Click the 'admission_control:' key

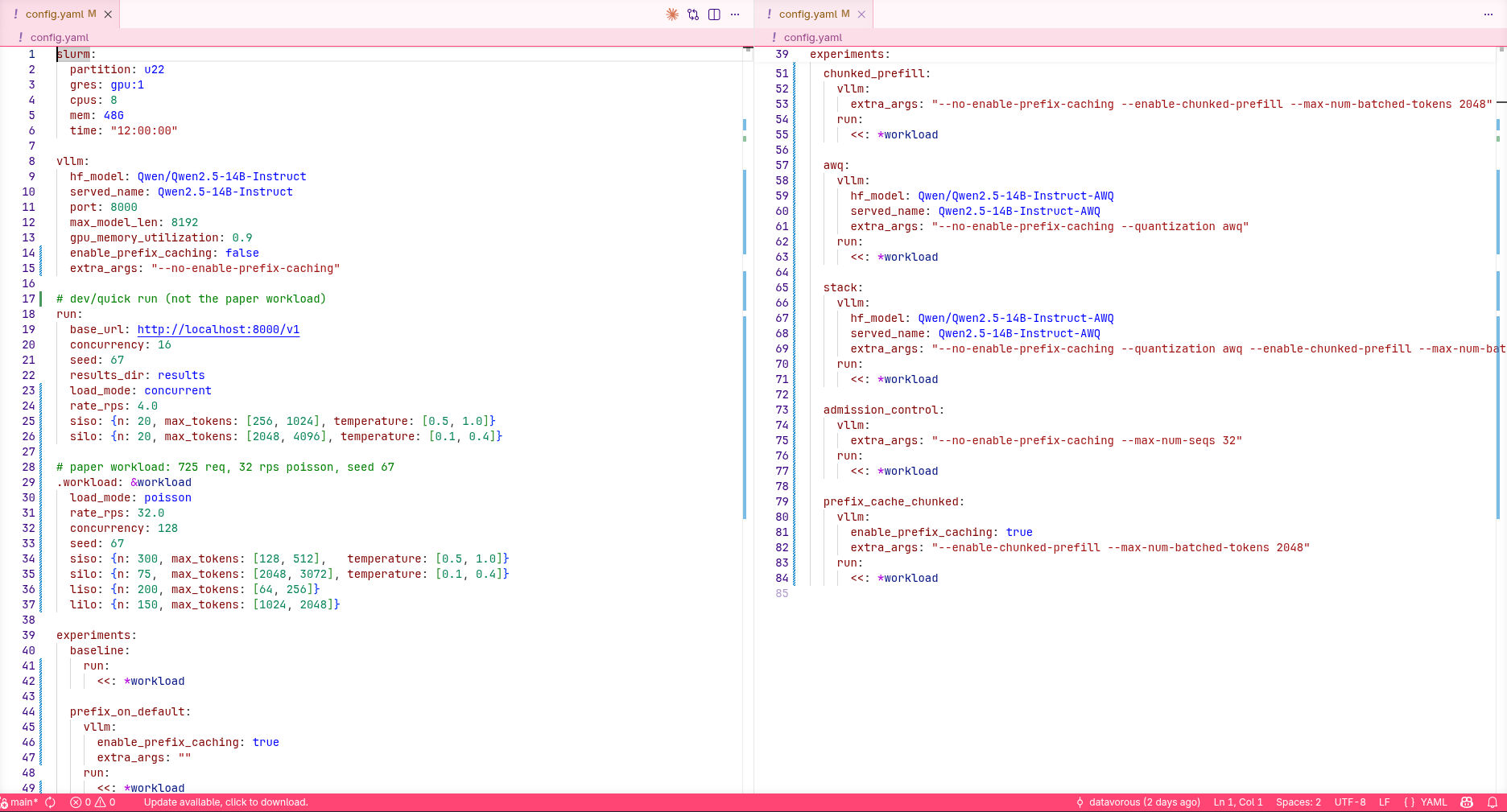coord(884,410)
